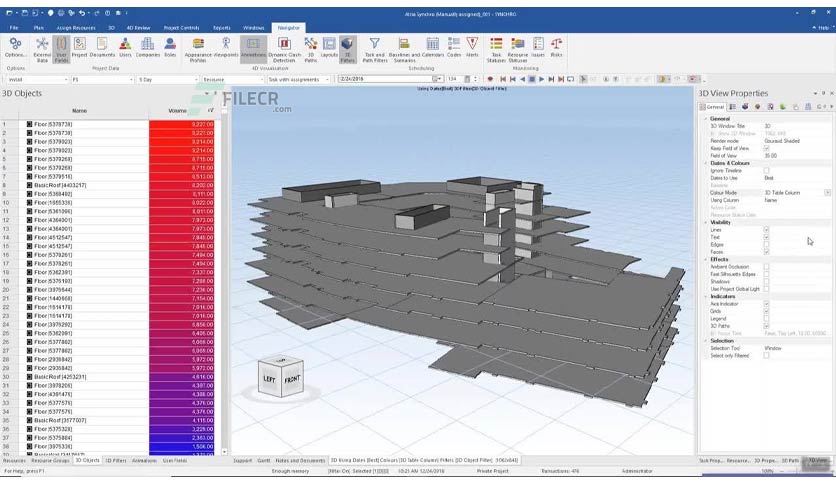Switch to the Project Controls tab
The width and height of the screenshot is (836, 484).
[181, 28]
